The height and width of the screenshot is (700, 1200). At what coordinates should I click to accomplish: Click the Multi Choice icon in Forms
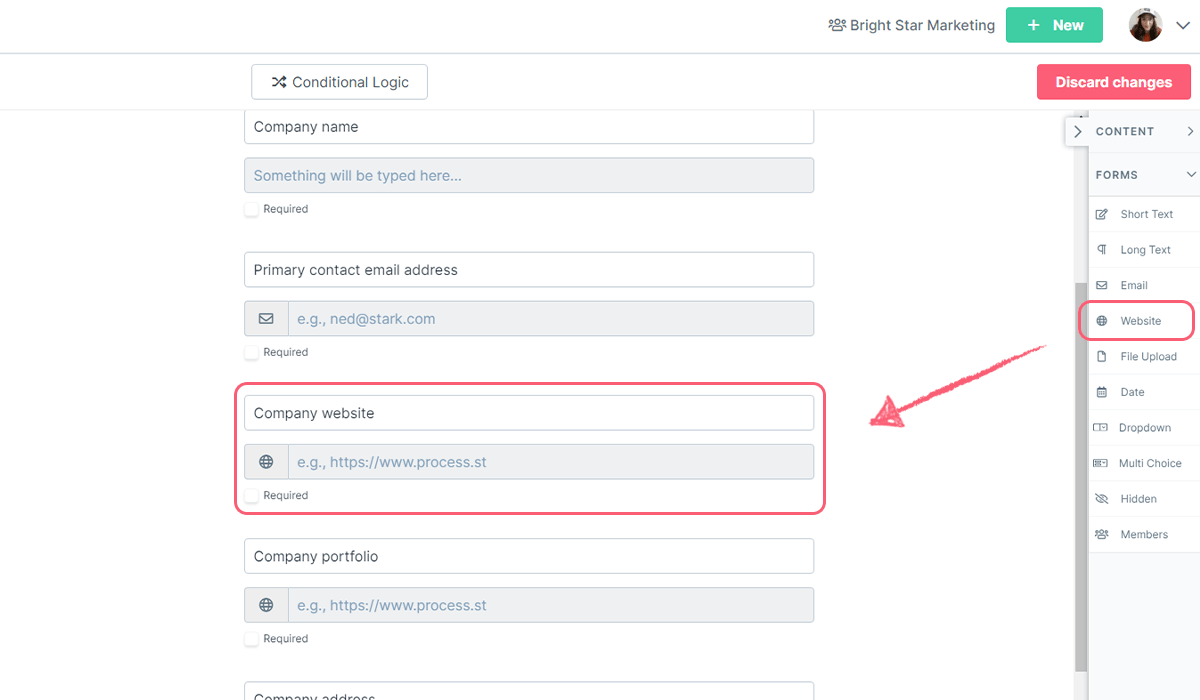1101,463
